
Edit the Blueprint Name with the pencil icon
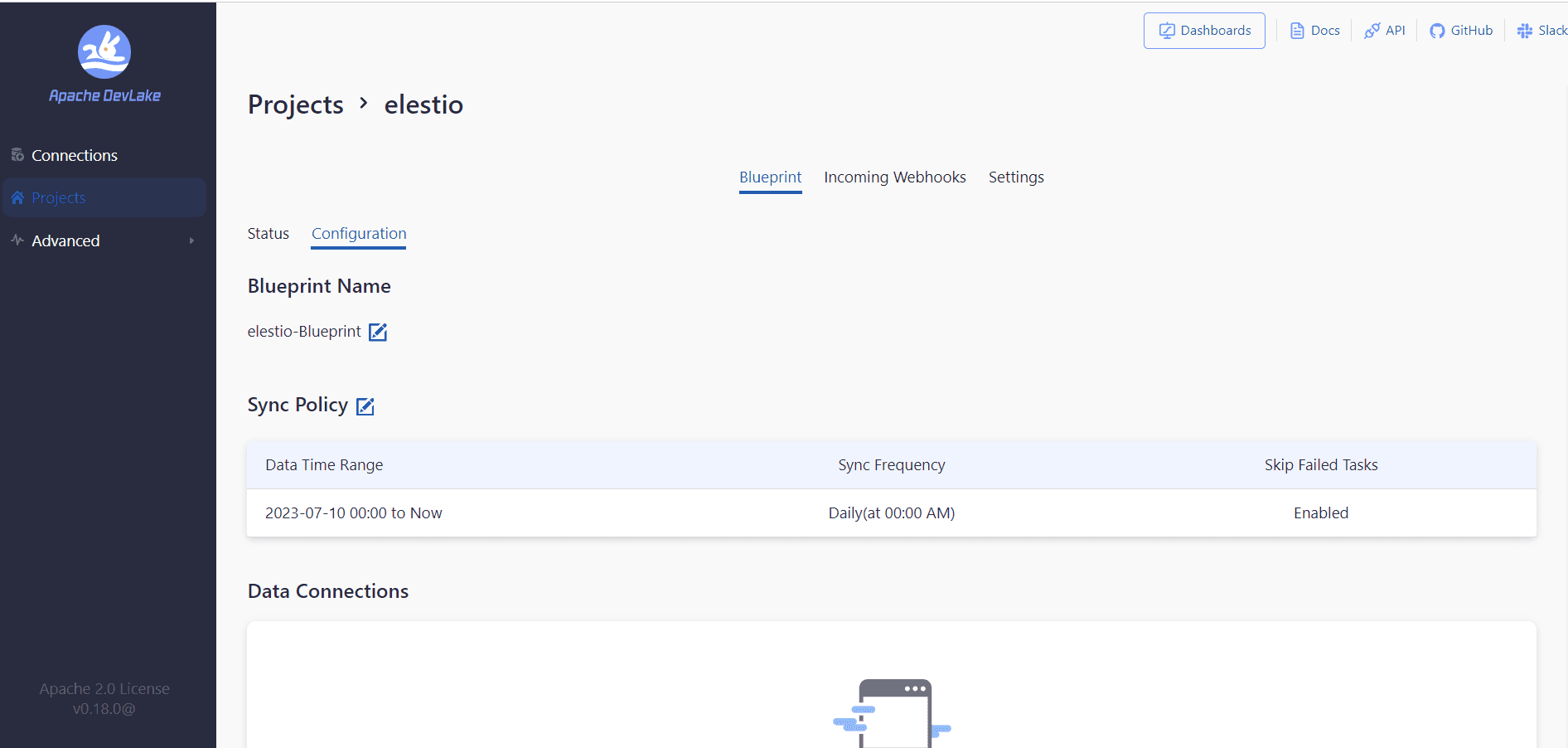point(377,332)
